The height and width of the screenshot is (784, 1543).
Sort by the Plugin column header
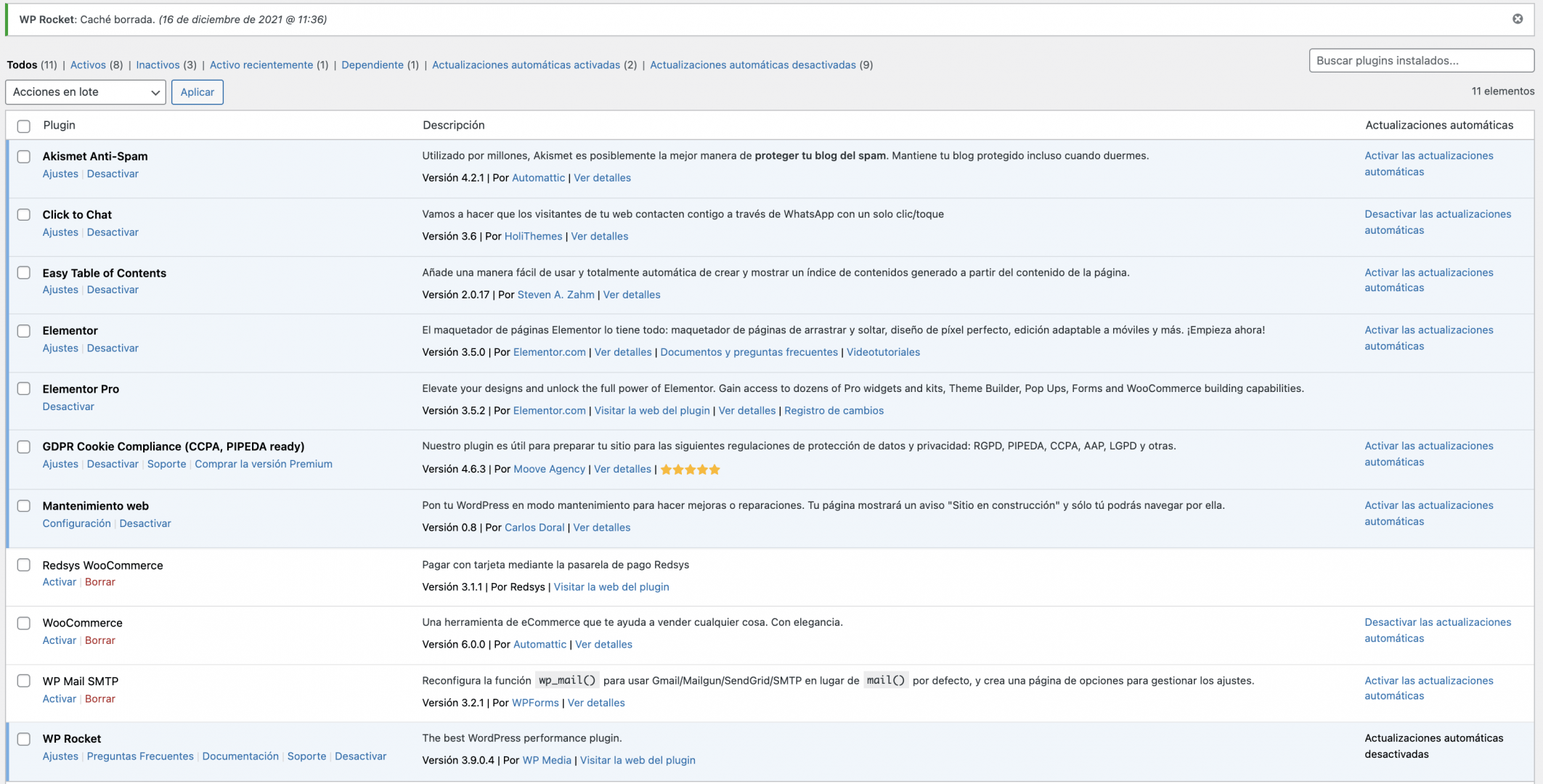(59, 126)
